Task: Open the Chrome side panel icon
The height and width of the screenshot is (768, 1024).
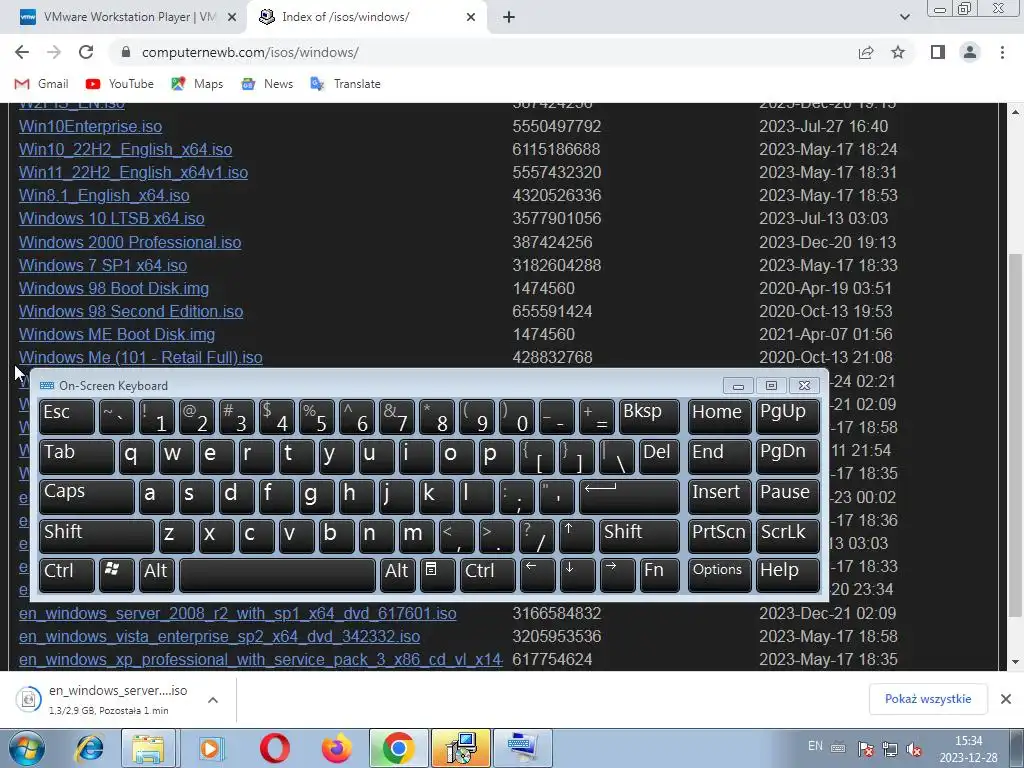Action: coord(938,52)
